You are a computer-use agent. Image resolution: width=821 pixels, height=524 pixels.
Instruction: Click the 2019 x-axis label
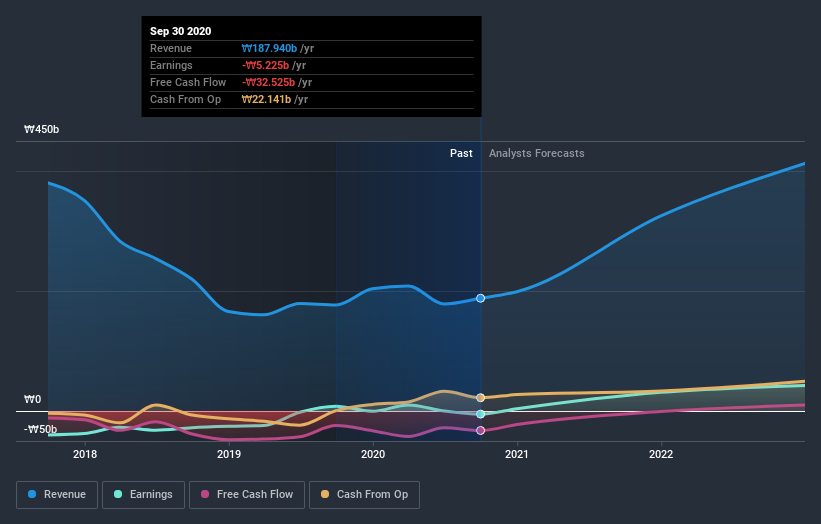229,454
